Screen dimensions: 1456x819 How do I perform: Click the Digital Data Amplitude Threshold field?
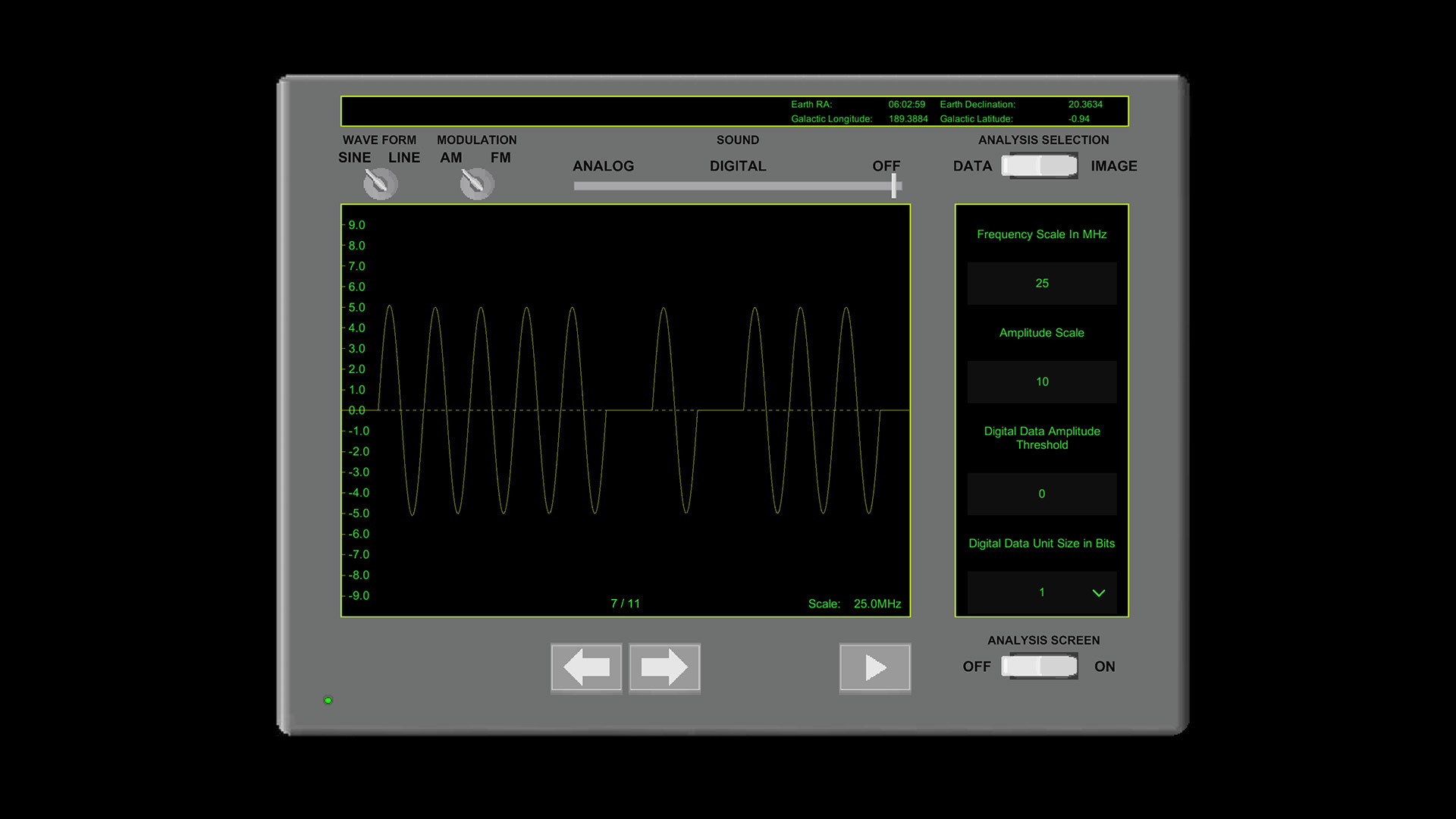pyautogui.click(x=1042, y=494)
